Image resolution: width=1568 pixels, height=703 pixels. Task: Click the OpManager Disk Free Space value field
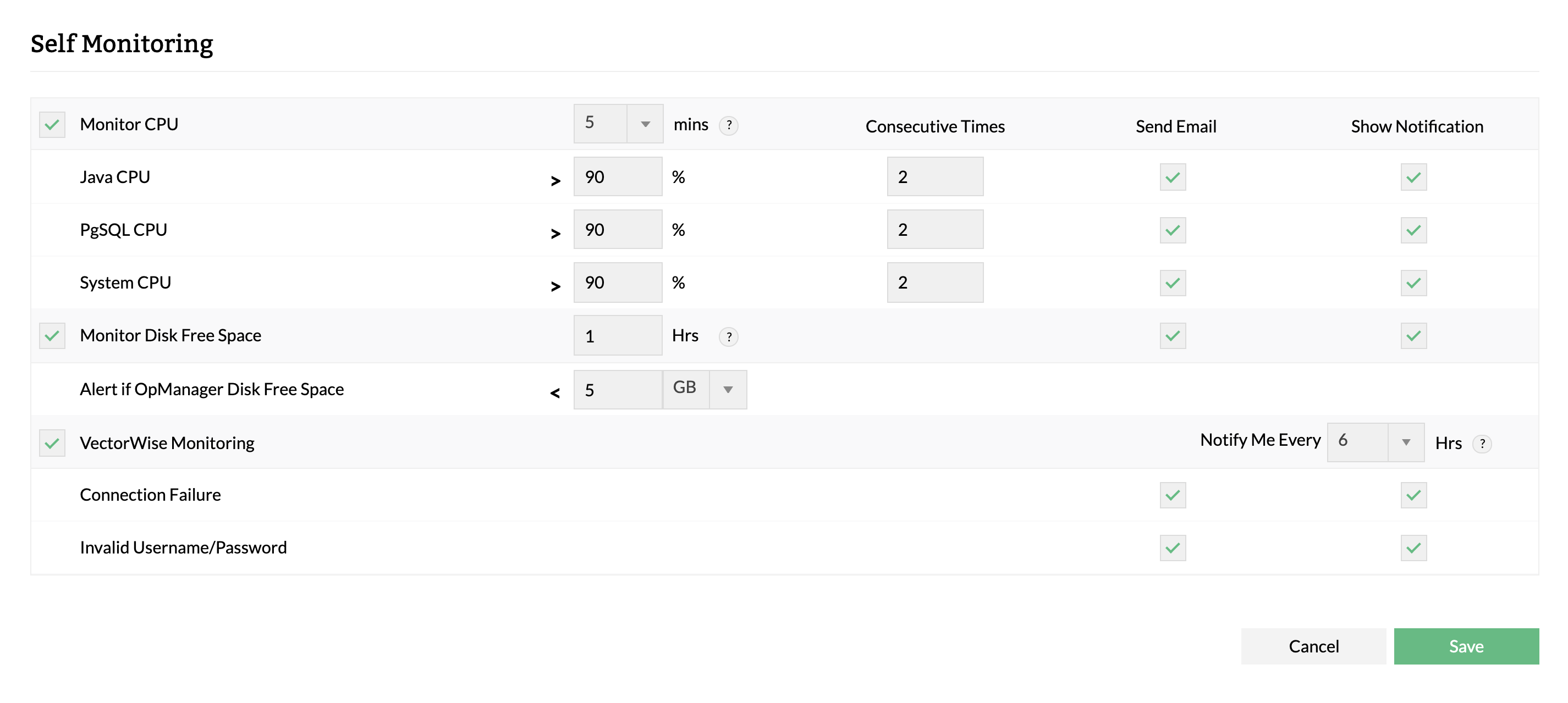click(x=617, y=390)
